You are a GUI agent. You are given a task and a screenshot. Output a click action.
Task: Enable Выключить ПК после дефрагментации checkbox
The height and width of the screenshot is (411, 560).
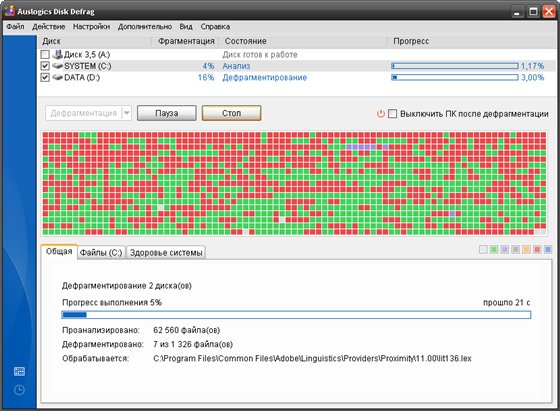[x=392, y=114]
